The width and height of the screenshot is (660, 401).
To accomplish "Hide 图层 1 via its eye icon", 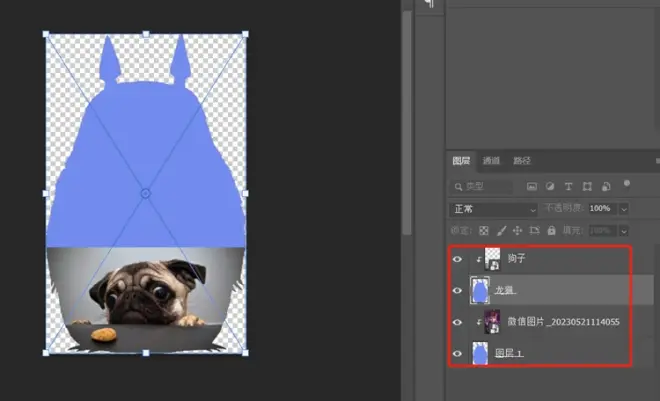I will coord(457,353).
